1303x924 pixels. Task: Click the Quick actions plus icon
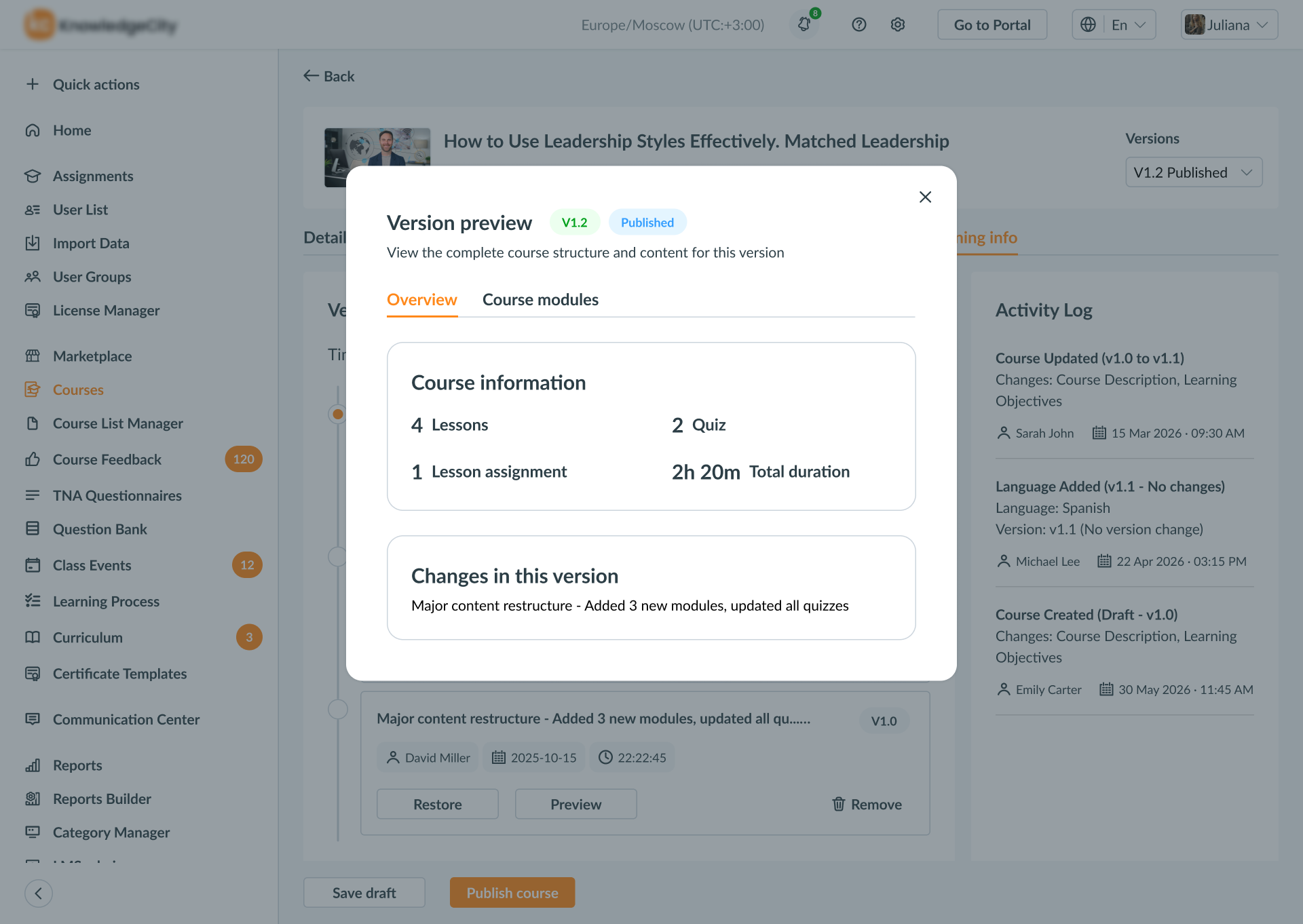tap(33, 84)
